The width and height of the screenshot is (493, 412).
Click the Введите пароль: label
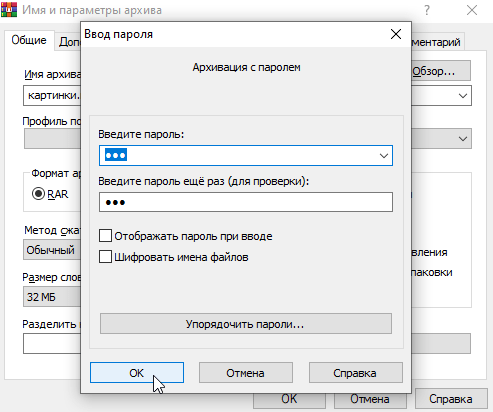[141, 134]
